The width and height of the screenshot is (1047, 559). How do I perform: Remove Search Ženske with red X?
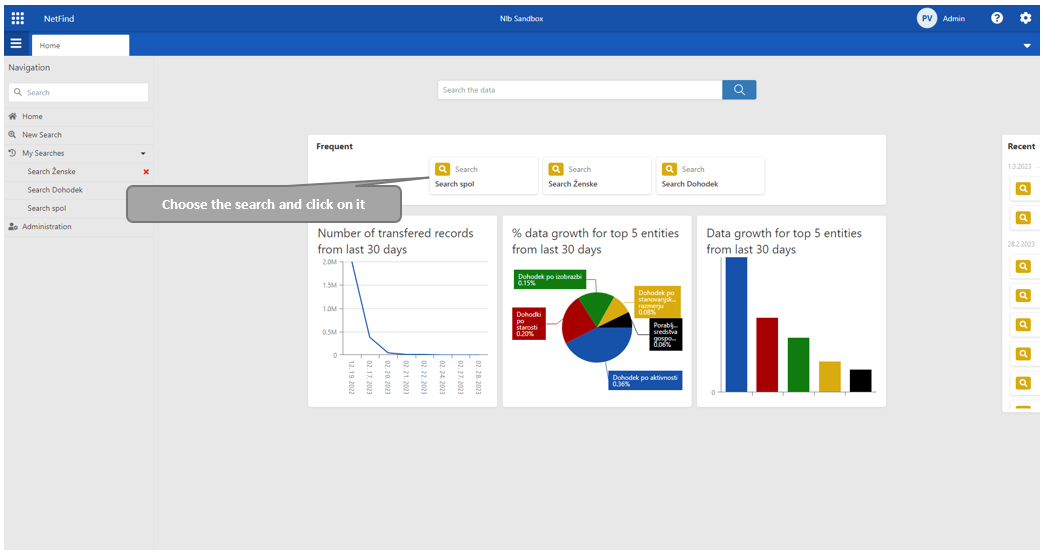[x=146, y=172]
